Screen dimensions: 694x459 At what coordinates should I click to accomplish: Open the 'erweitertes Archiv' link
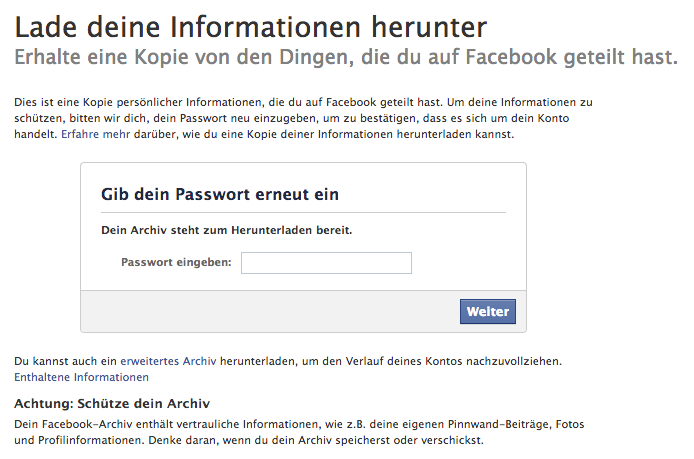(x=168, y=361)
